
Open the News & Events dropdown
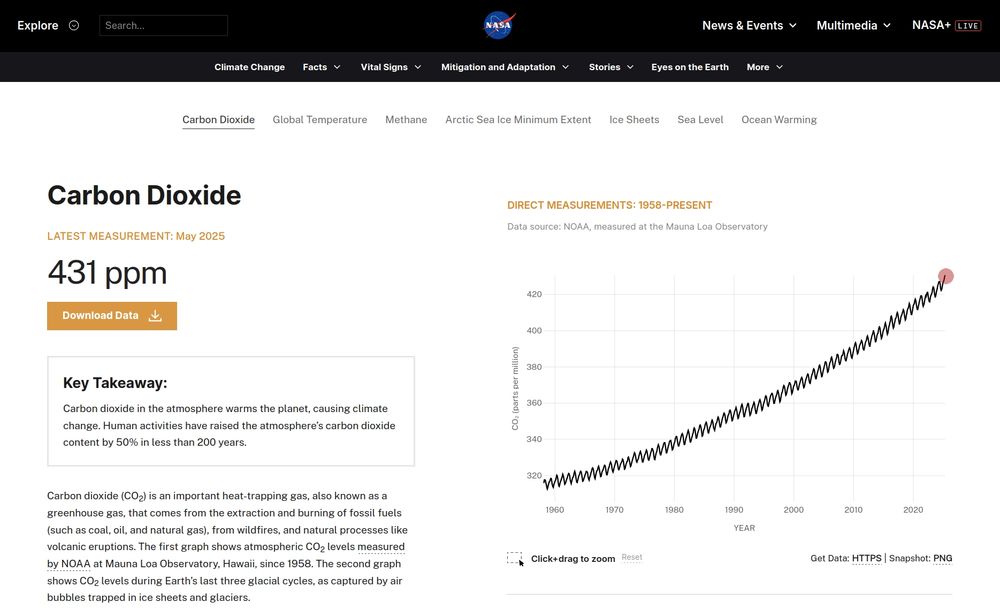748,25
